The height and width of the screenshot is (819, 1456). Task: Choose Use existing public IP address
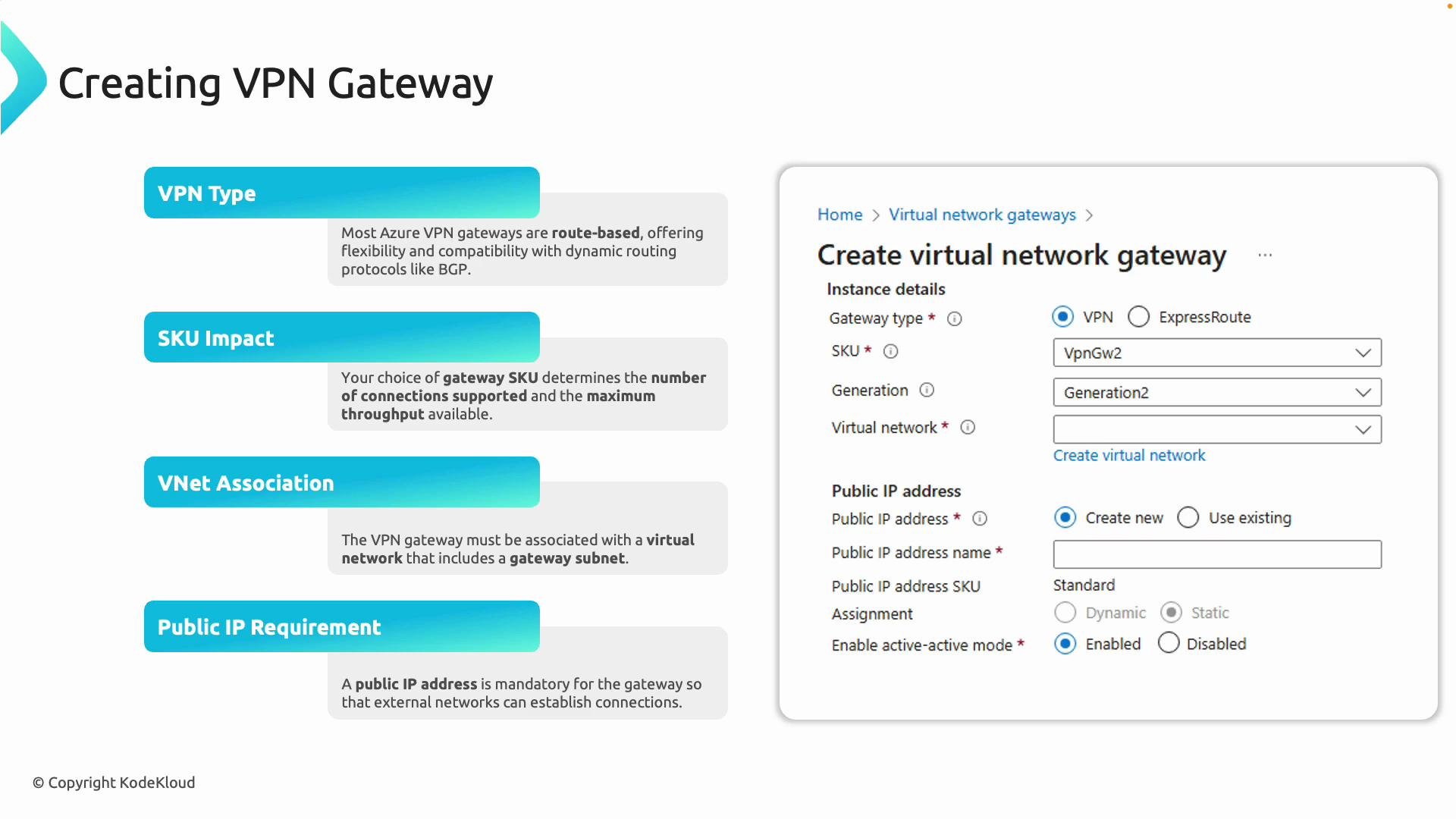(1188, 517)
